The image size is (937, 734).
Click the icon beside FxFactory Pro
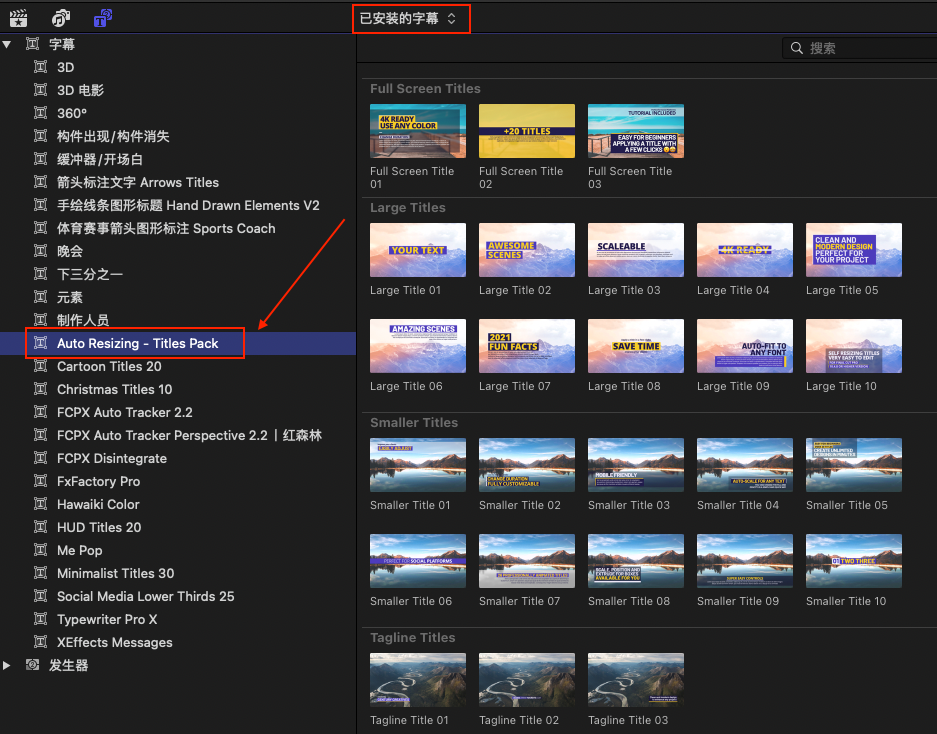click(x=40, y=481)
